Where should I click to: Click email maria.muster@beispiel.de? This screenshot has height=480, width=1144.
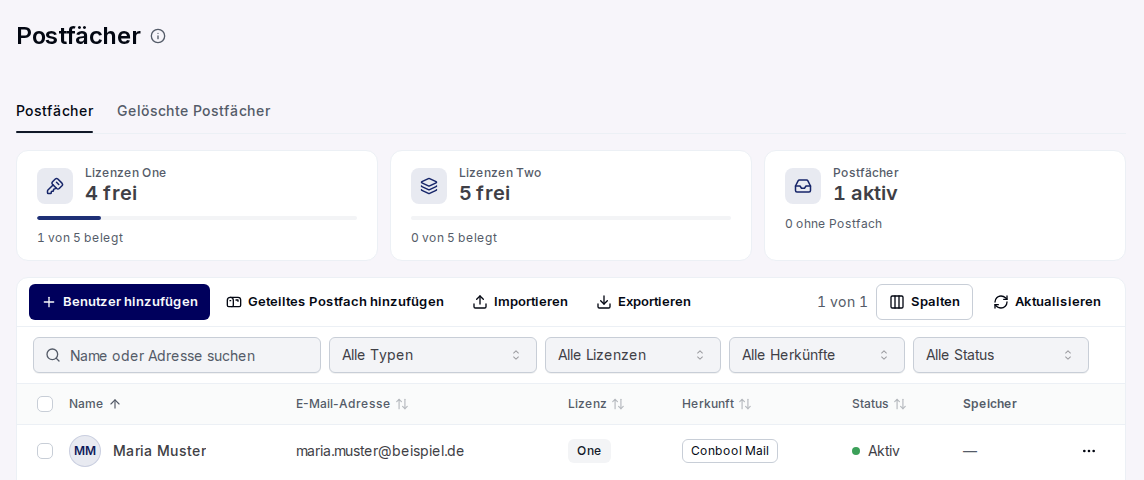(380, 451)
